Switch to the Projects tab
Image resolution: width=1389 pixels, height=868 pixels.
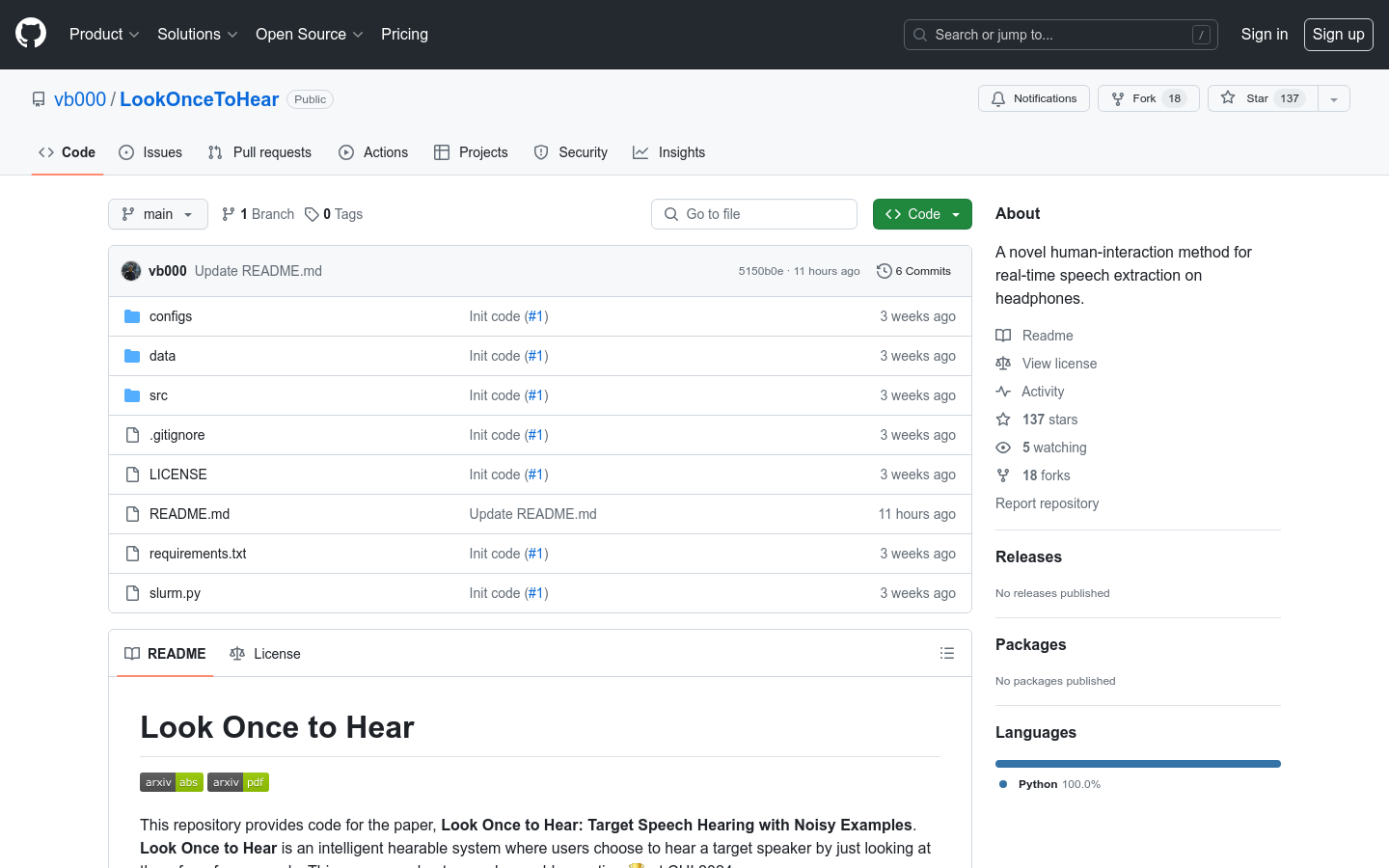471,152
